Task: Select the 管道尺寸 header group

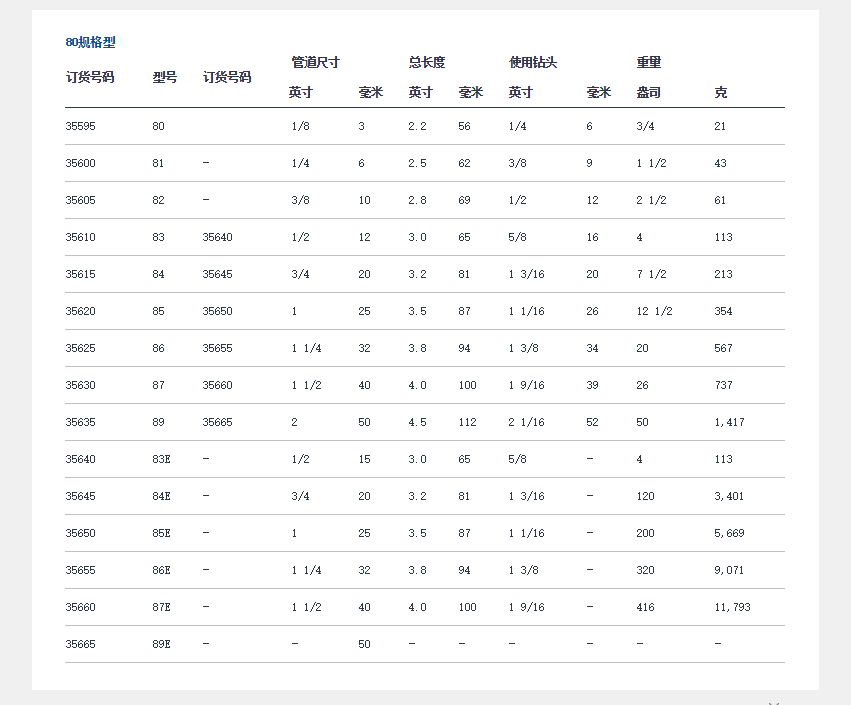Action: tap(315, 62)
